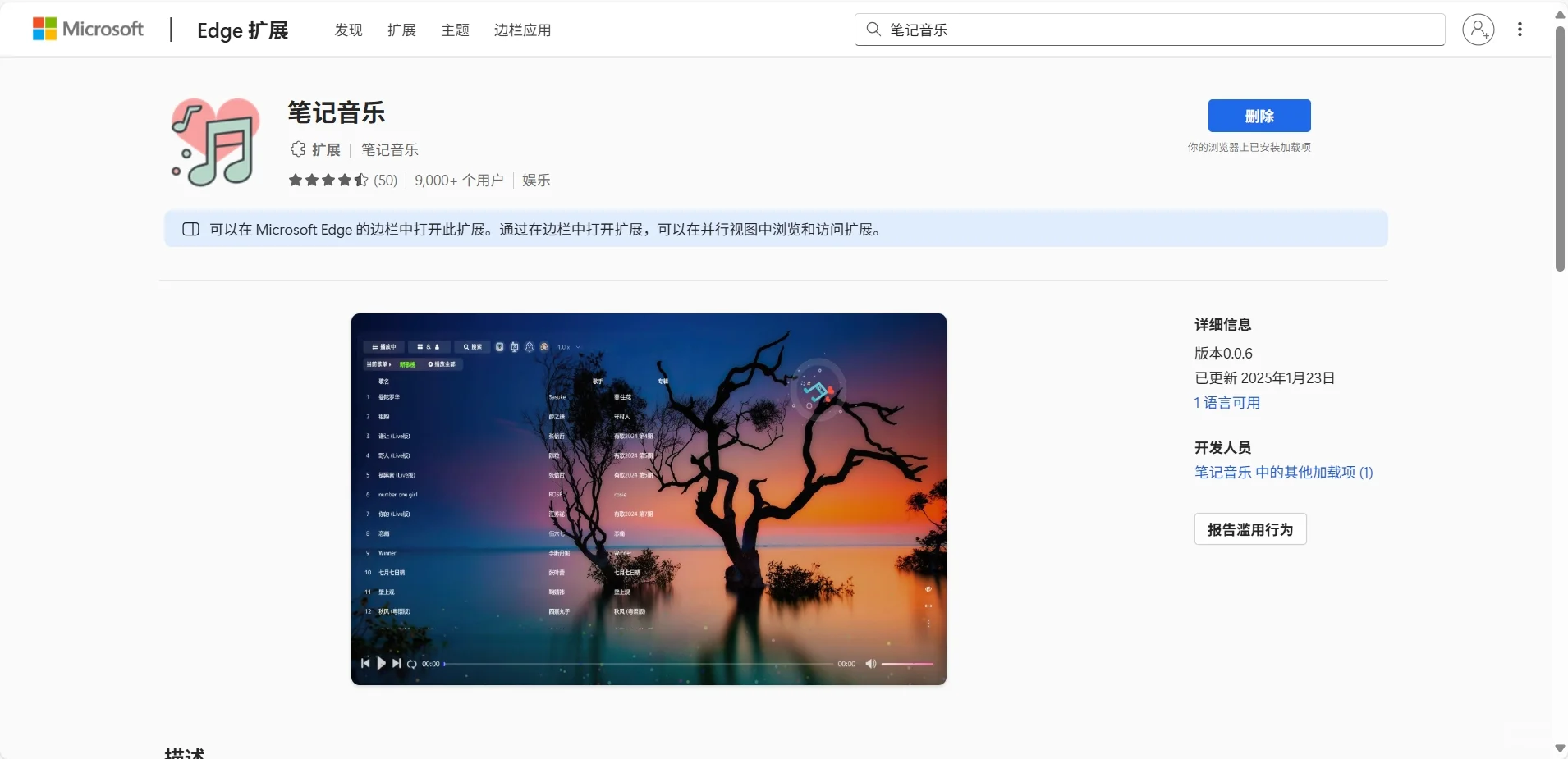Open the 1 语言可用 link
The height and width of the screenshot is (759, 1568).
1226,403
